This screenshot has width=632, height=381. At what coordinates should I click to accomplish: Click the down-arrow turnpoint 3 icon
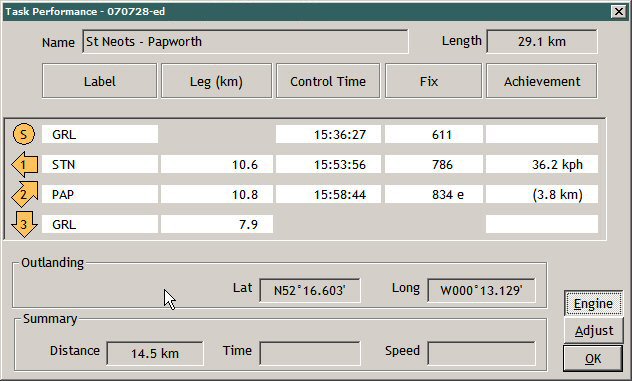coord(24,225)
